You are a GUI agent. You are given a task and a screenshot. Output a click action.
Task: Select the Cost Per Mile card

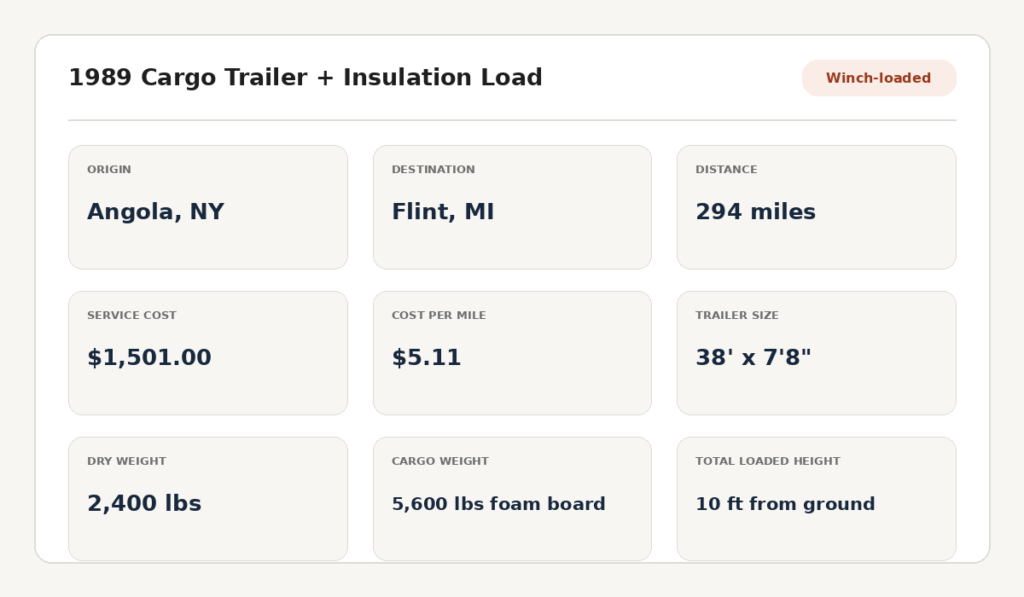coord(512,353)
